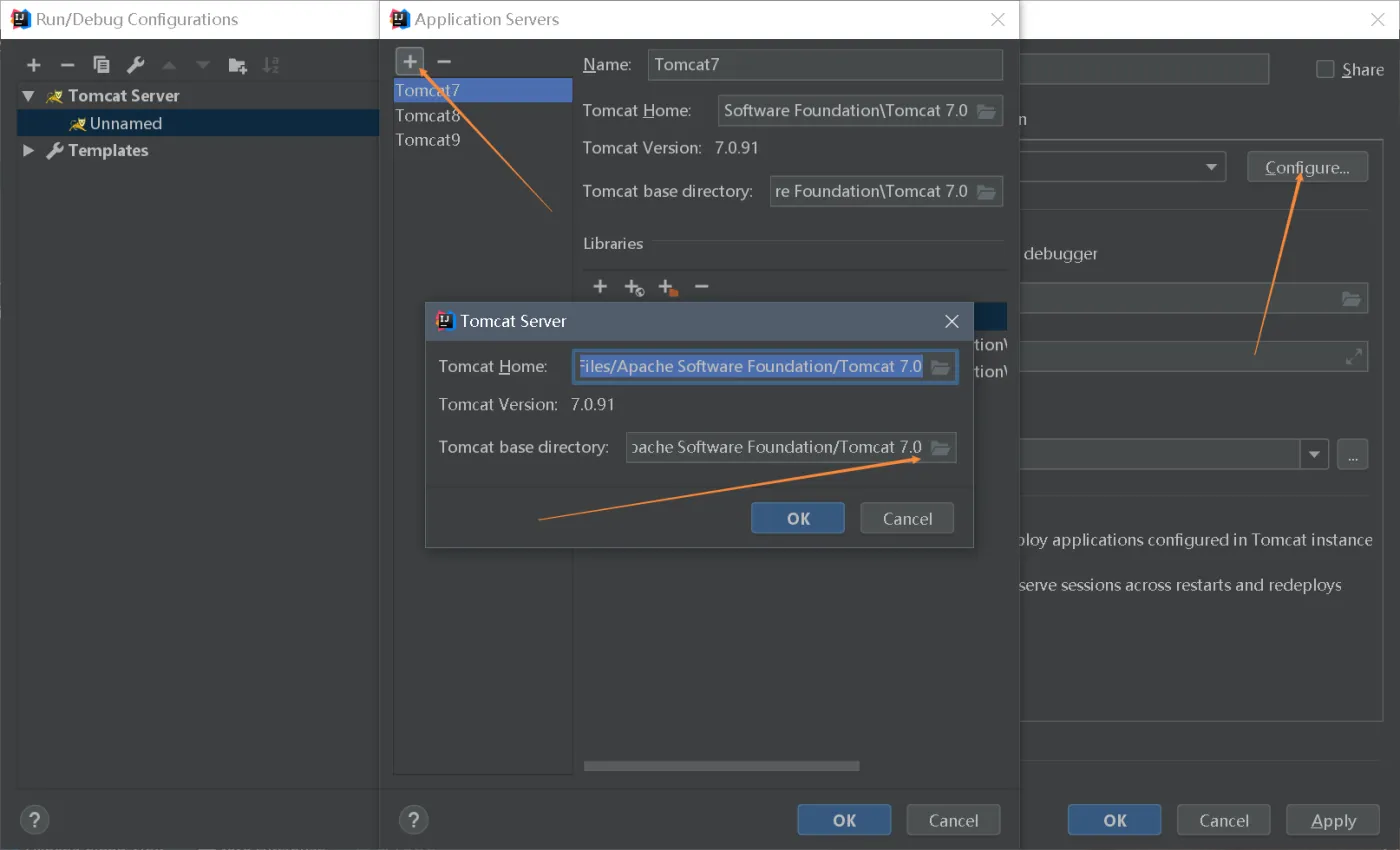Remove configuration with minus icon in Run/Debug Configurations
The height and width of the screenshot is (850, 1400).
(x=67, y=65)
